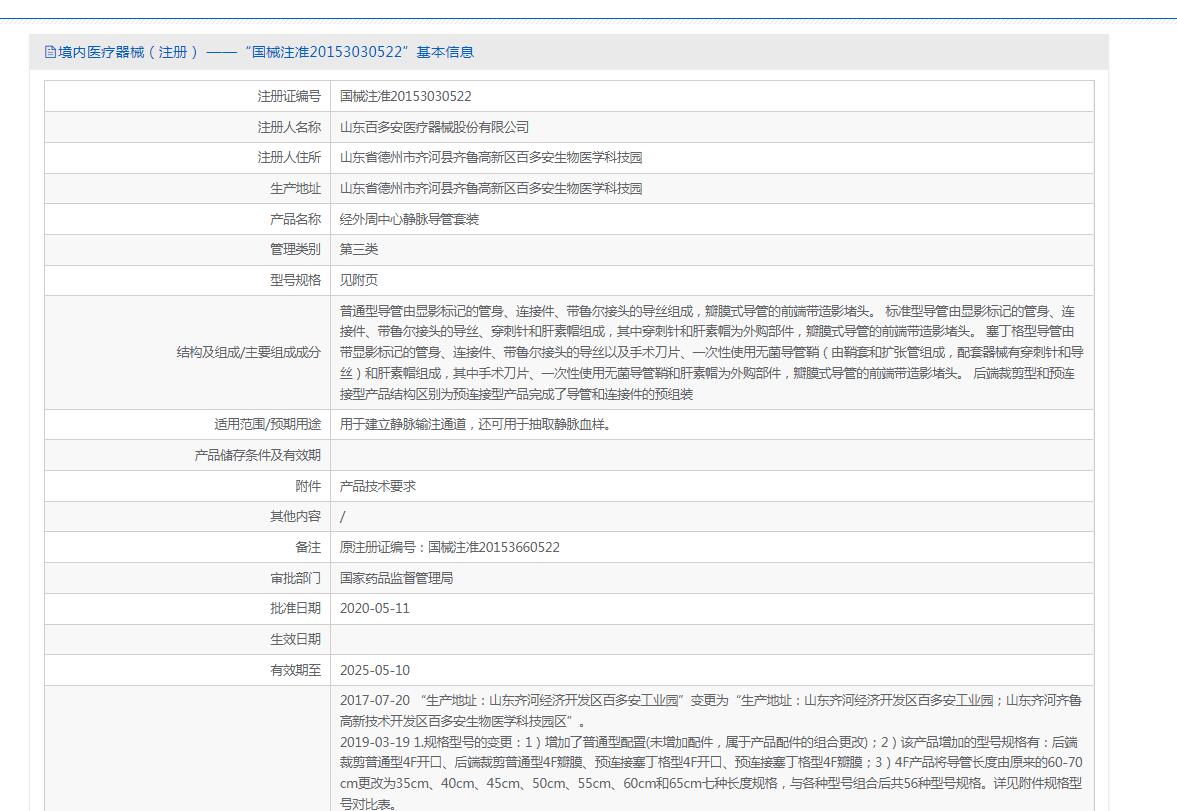This screenshot has width=1177, height=811.
Task: Click the 注册人住所 label cell
Action: (188, 158)
